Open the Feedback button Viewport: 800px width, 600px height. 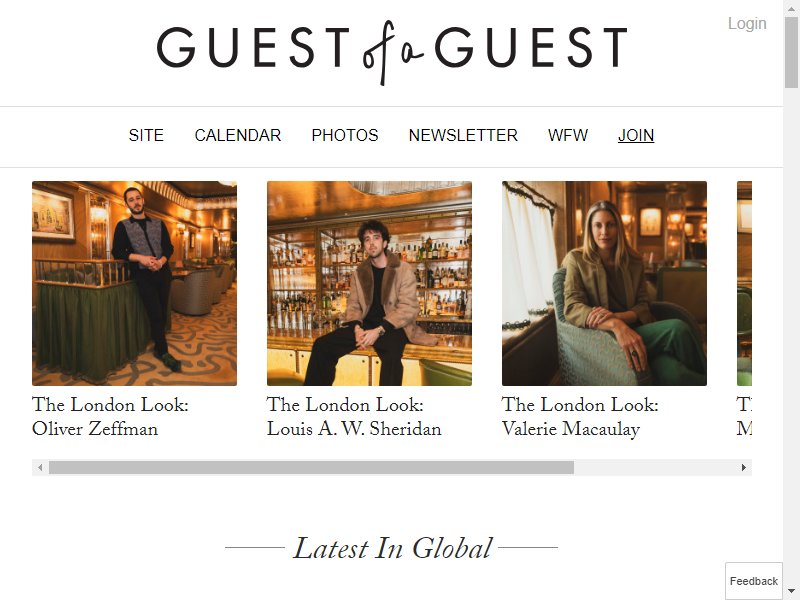[754, 581]
